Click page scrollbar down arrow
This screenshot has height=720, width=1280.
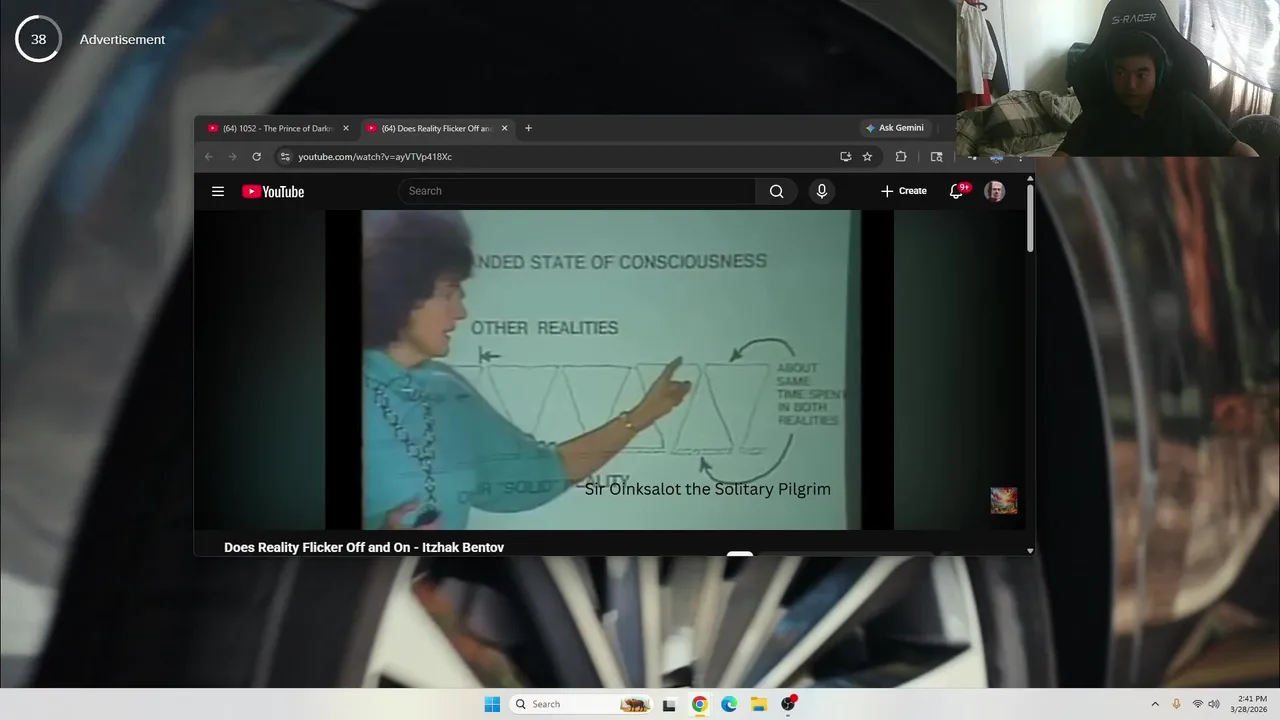pos(1030,550)
